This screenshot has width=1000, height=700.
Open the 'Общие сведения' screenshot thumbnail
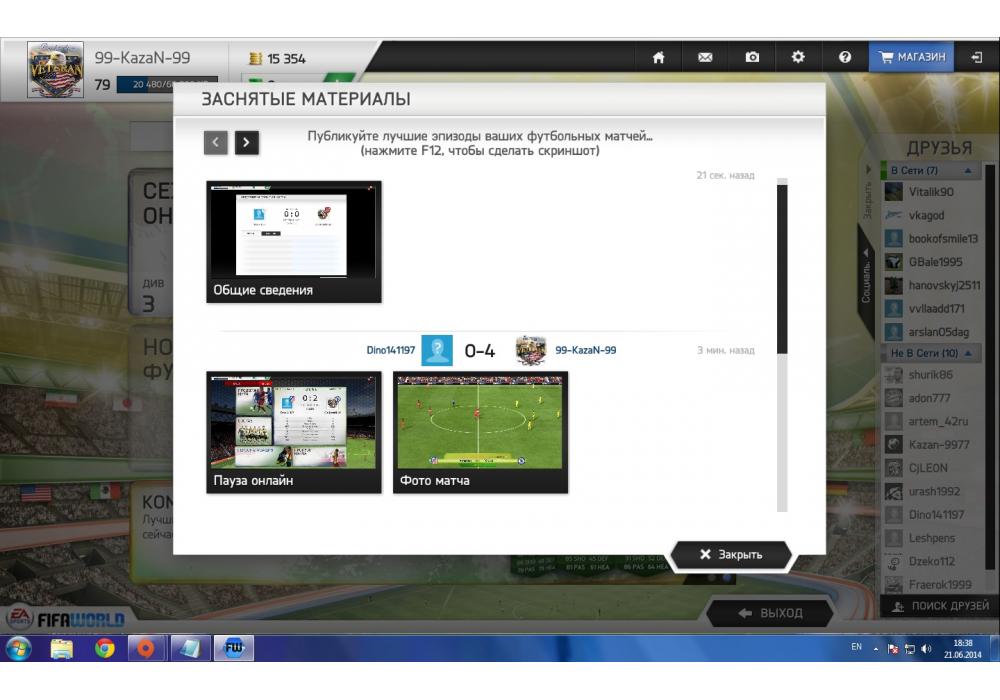(x=293, y=241)
